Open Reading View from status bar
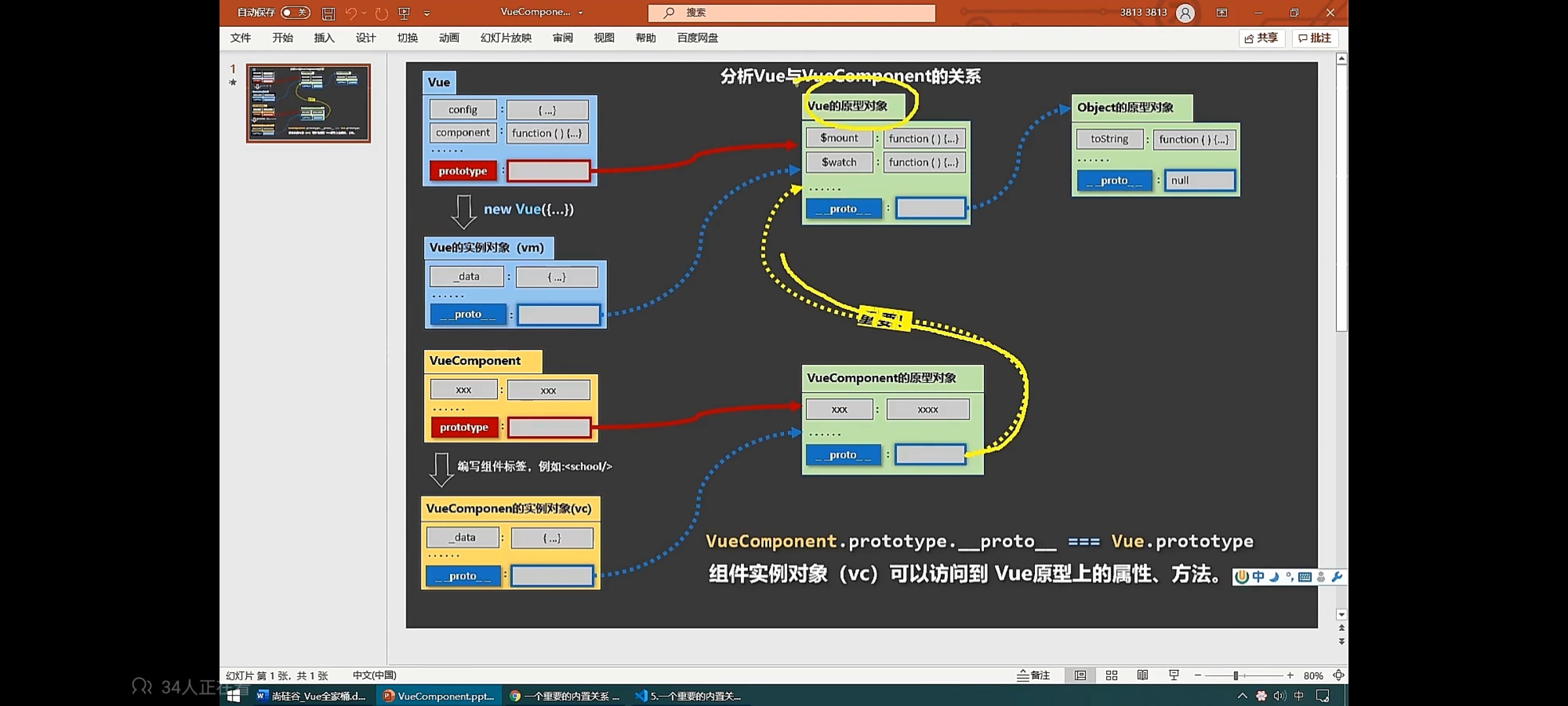 tap(1142, 675)
